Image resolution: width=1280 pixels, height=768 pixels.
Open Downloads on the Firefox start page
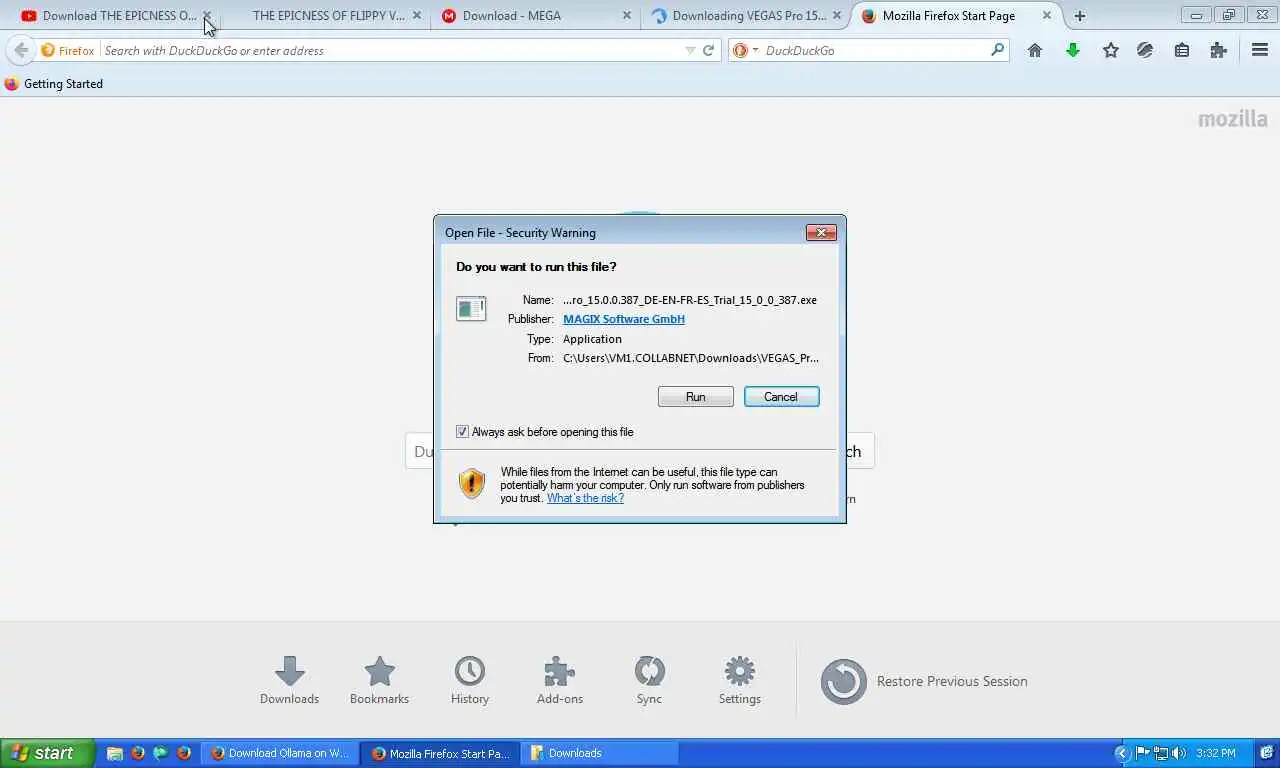pos(289,681)
